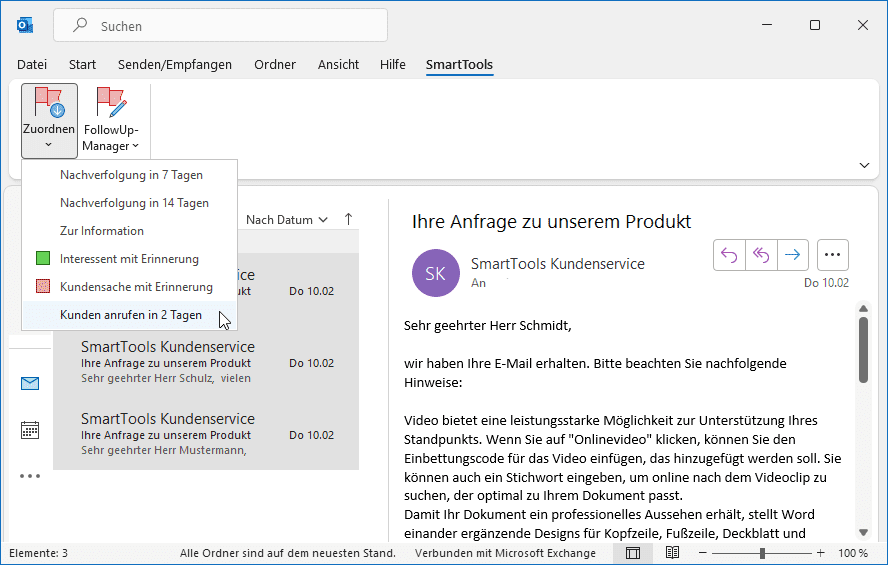This screenshot has height=565, width=888.
Task: Click in the Suchen search box
Action: click(x=220, y=26)
